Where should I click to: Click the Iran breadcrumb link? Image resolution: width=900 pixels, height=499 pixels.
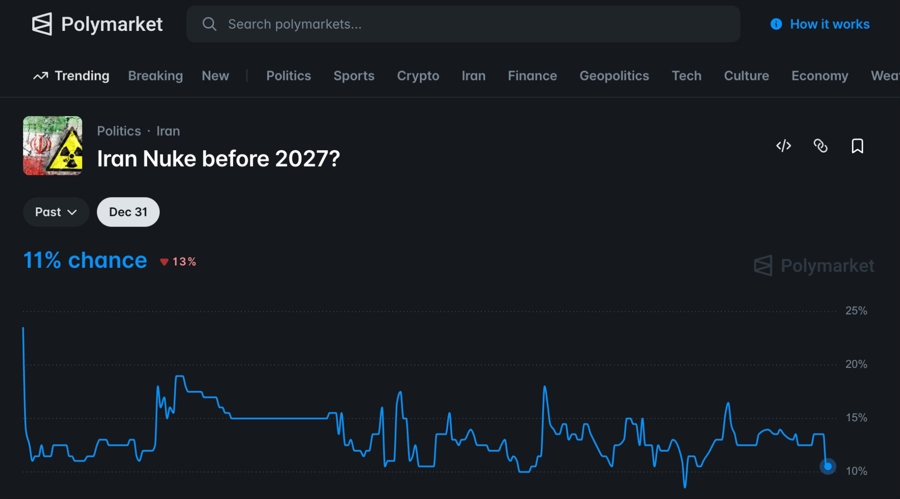[x=168, y=131]
